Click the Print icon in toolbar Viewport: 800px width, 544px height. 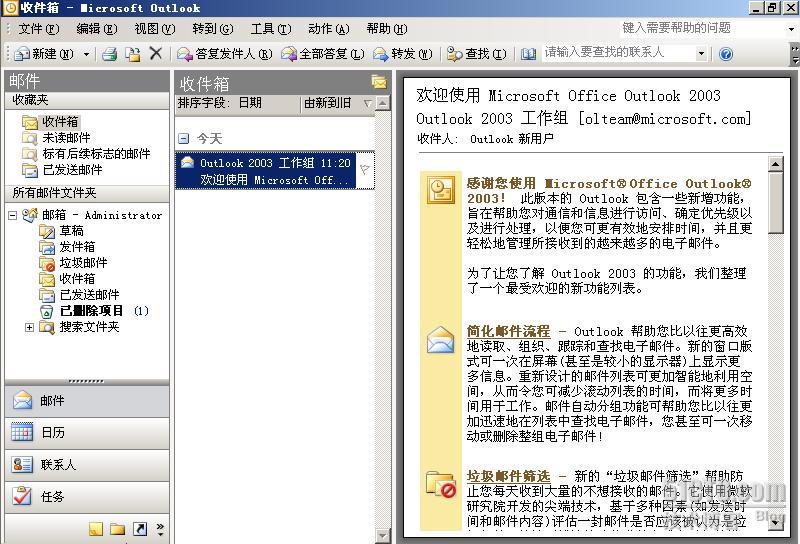109,54
